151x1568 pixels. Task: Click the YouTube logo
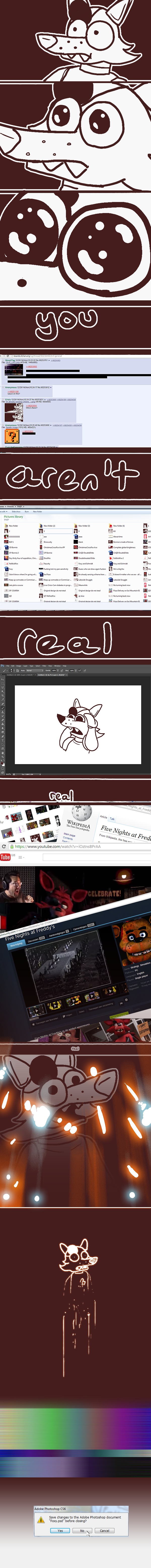pyautogui.click(x=6, y=857)
